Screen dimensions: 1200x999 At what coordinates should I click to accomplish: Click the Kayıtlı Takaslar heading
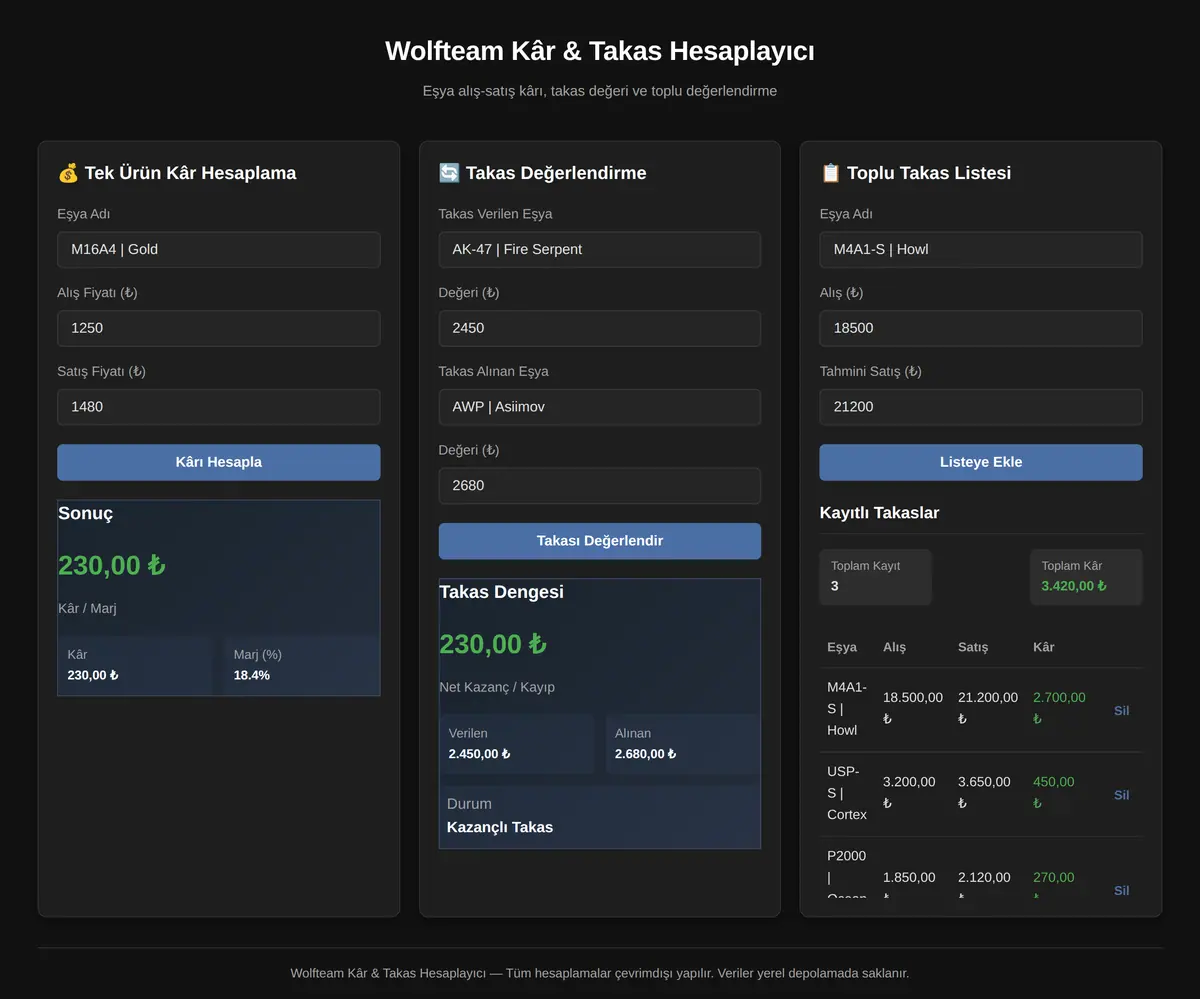pos(879,513)
